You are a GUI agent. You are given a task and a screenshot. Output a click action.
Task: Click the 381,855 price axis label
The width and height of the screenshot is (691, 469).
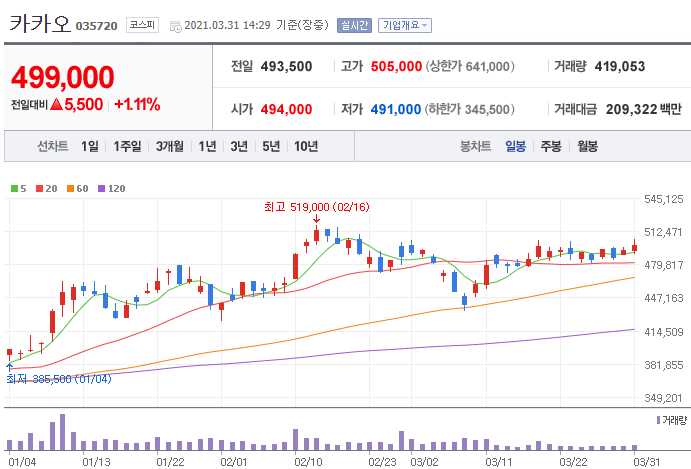point(664,365)
